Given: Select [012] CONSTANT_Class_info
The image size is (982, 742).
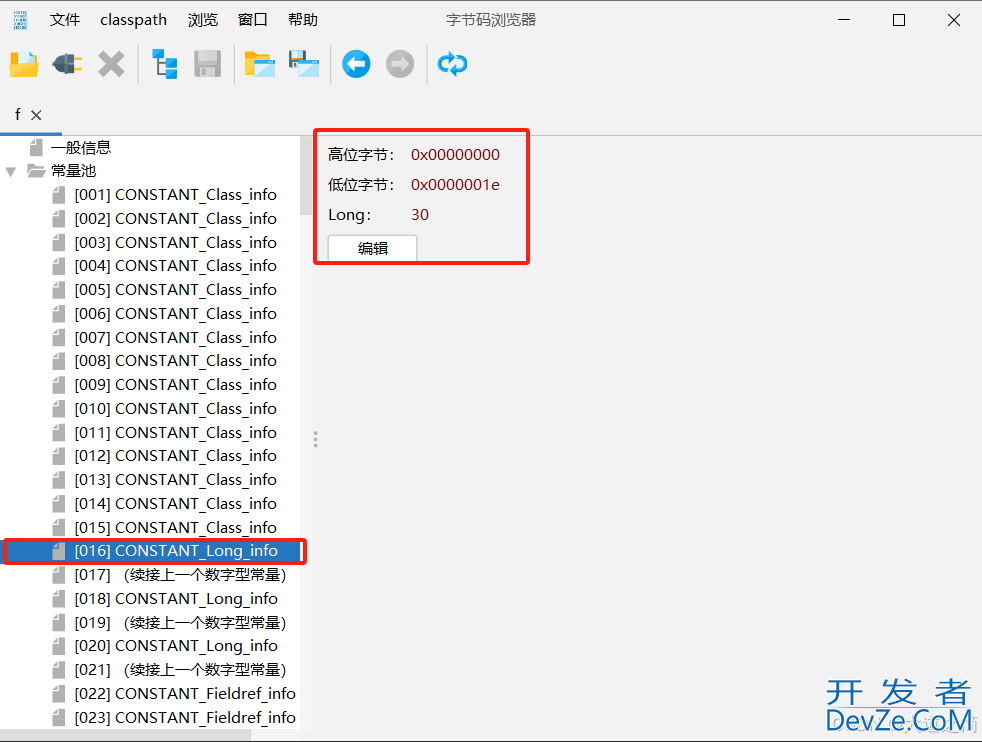Looking at the screenshot, I should tap(175, 455).
